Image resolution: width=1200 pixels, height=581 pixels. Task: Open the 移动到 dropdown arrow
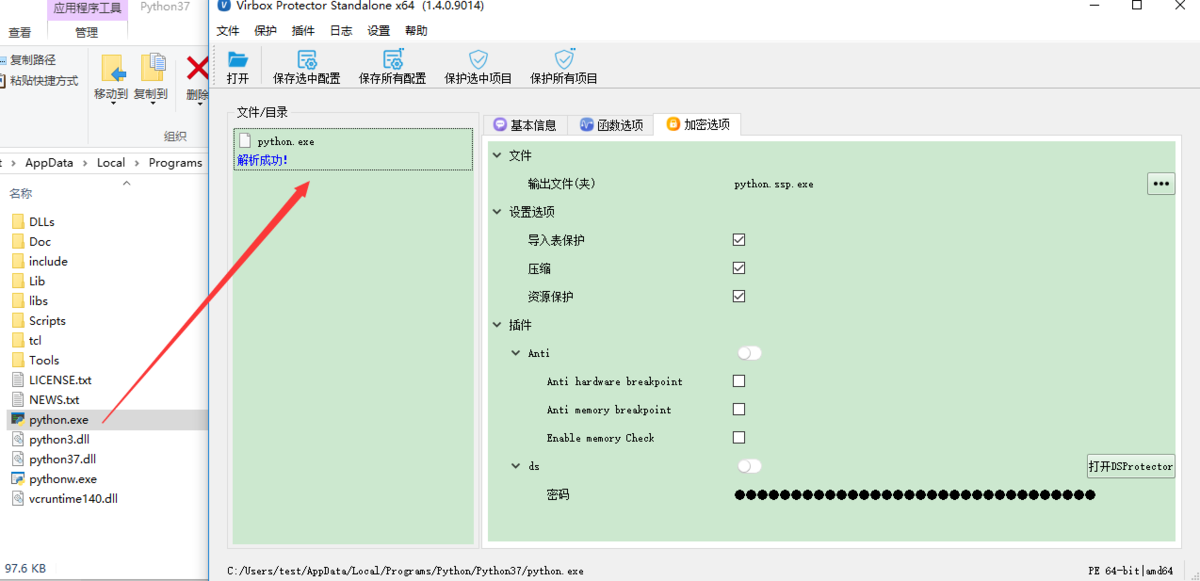coord(113,104)
